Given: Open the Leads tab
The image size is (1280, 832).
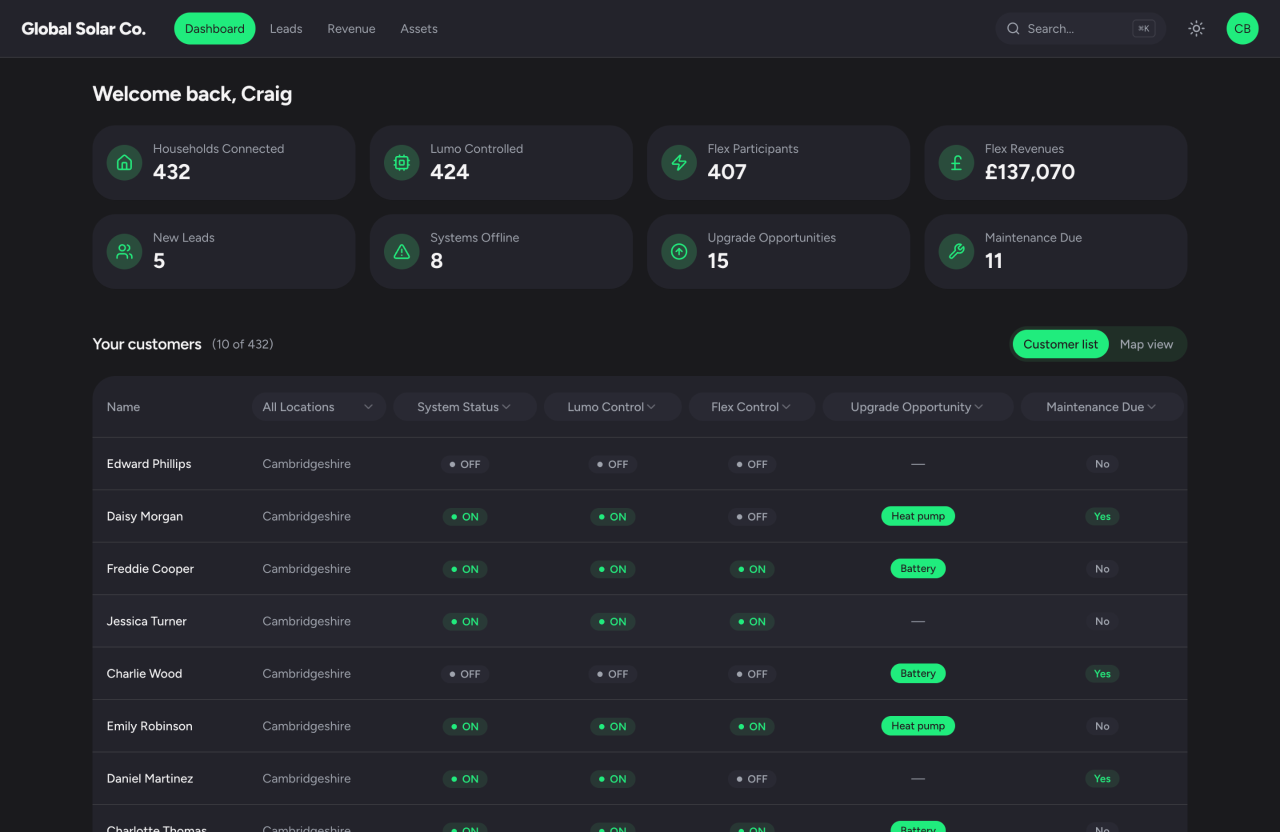Looking at the screenshot, I should point(286,29).
